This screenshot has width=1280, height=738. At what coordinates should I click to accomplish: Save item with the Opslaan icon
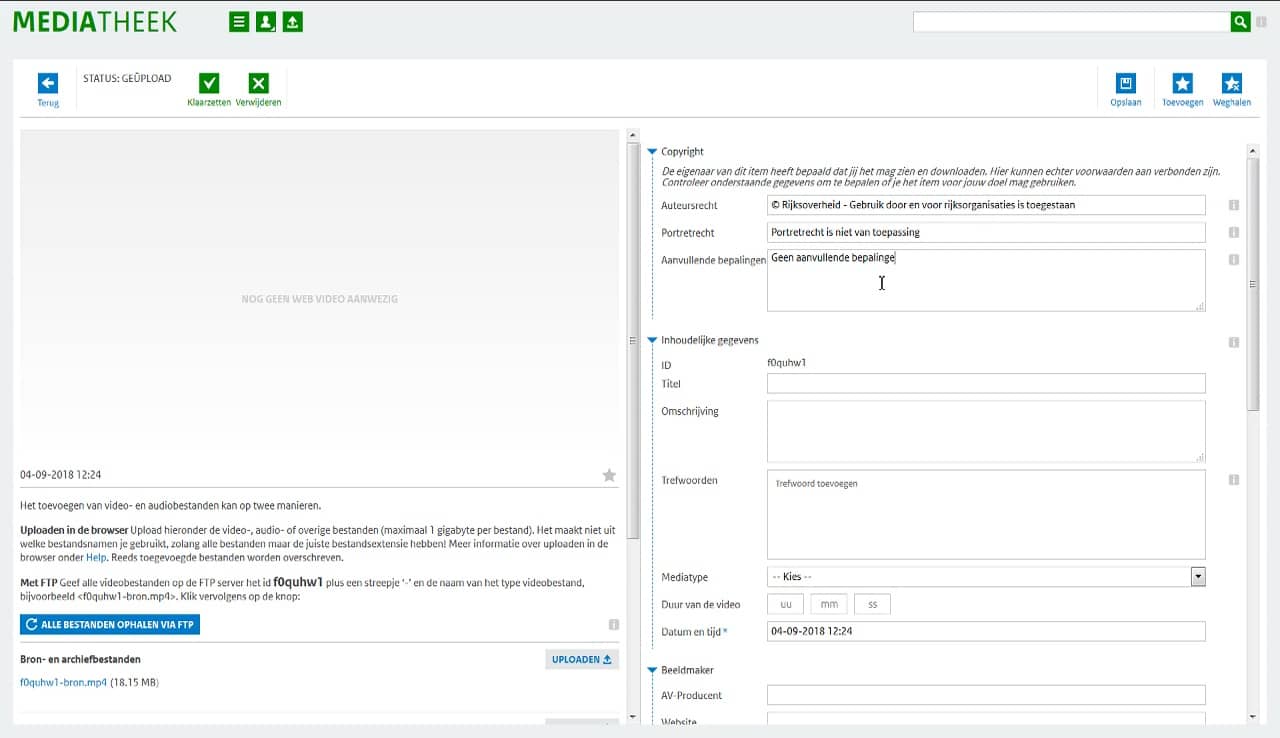pos(1126,84)
